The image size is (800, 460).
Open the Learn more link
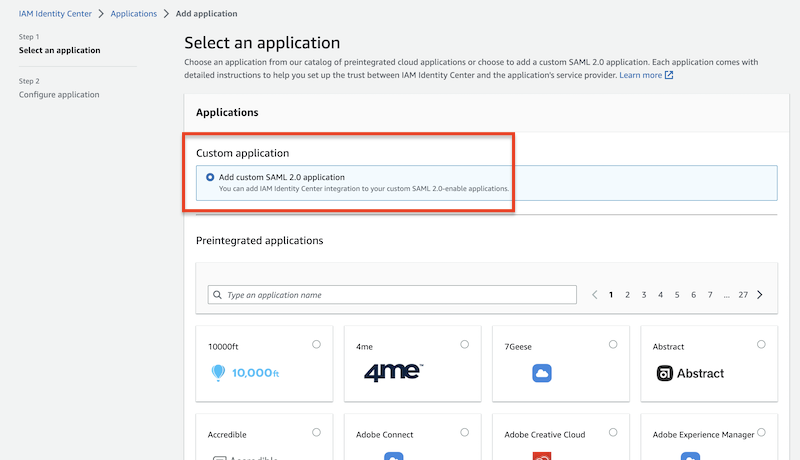click(x=640, y=75)
